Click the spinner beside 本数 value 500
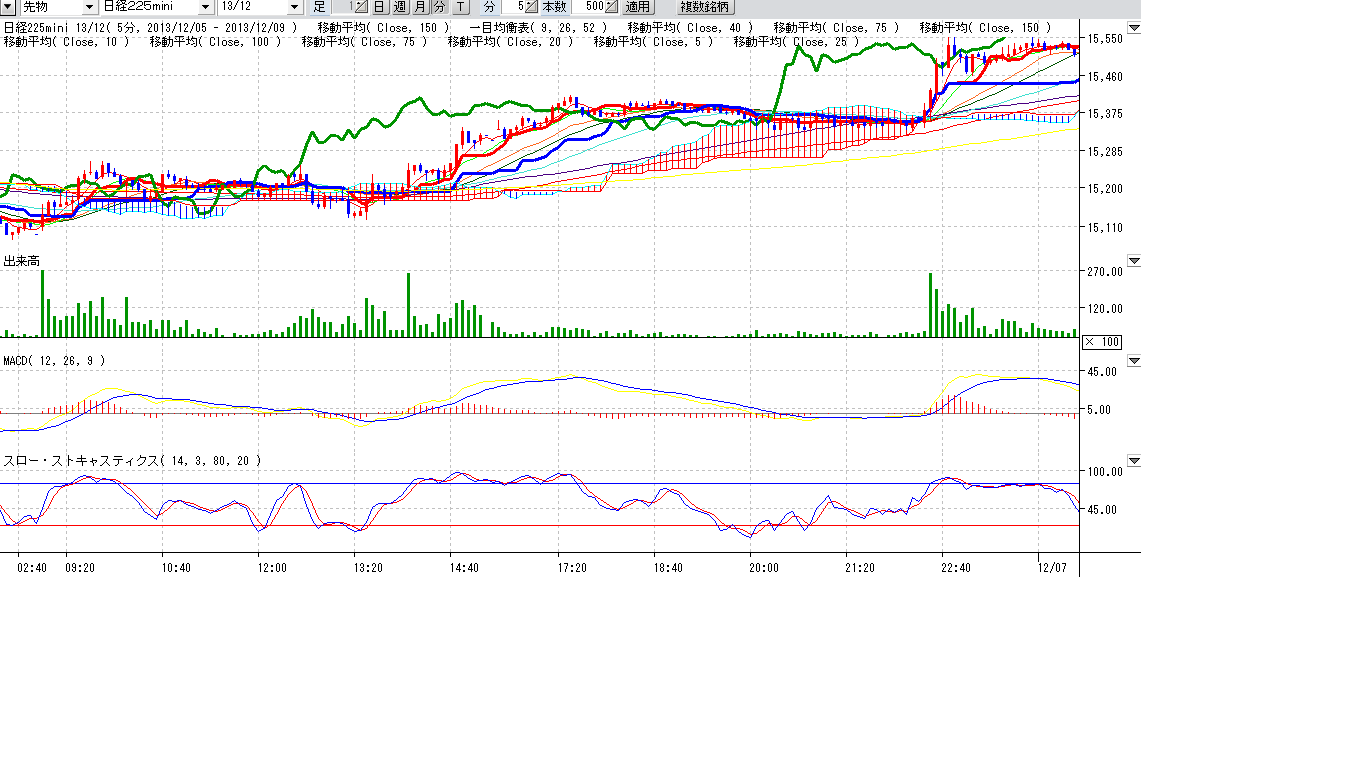 coord(612,7)
